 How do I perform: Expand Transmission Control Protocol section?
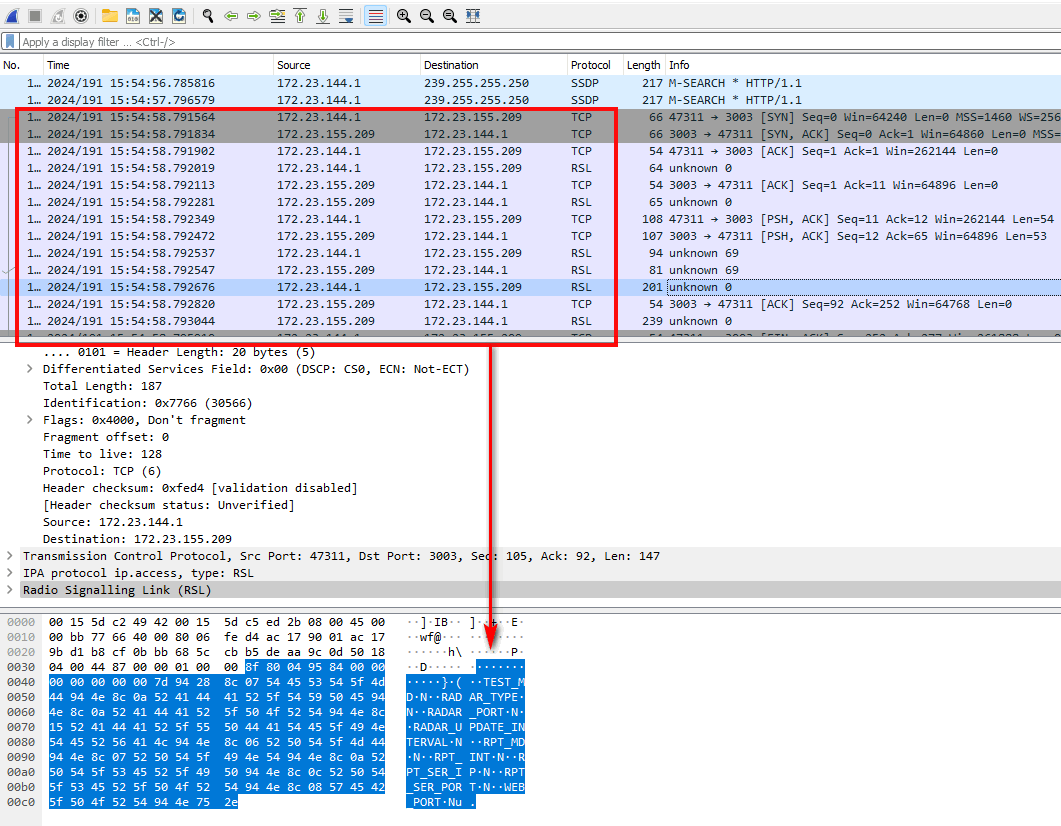pyautogui.click(x=9, y=556)
